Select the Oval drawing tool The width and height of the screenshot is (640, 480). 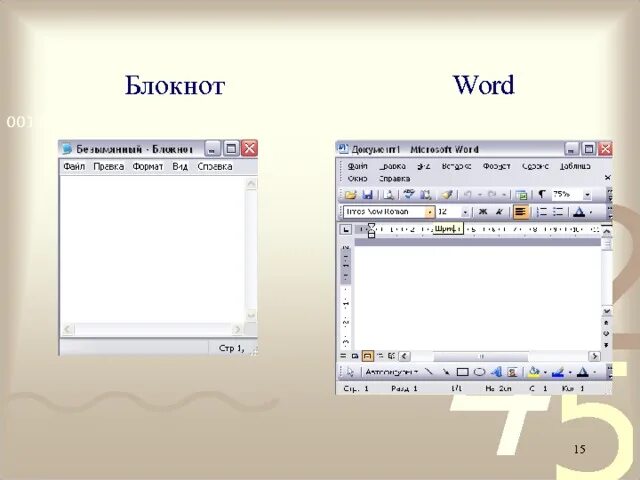point(479,372)
